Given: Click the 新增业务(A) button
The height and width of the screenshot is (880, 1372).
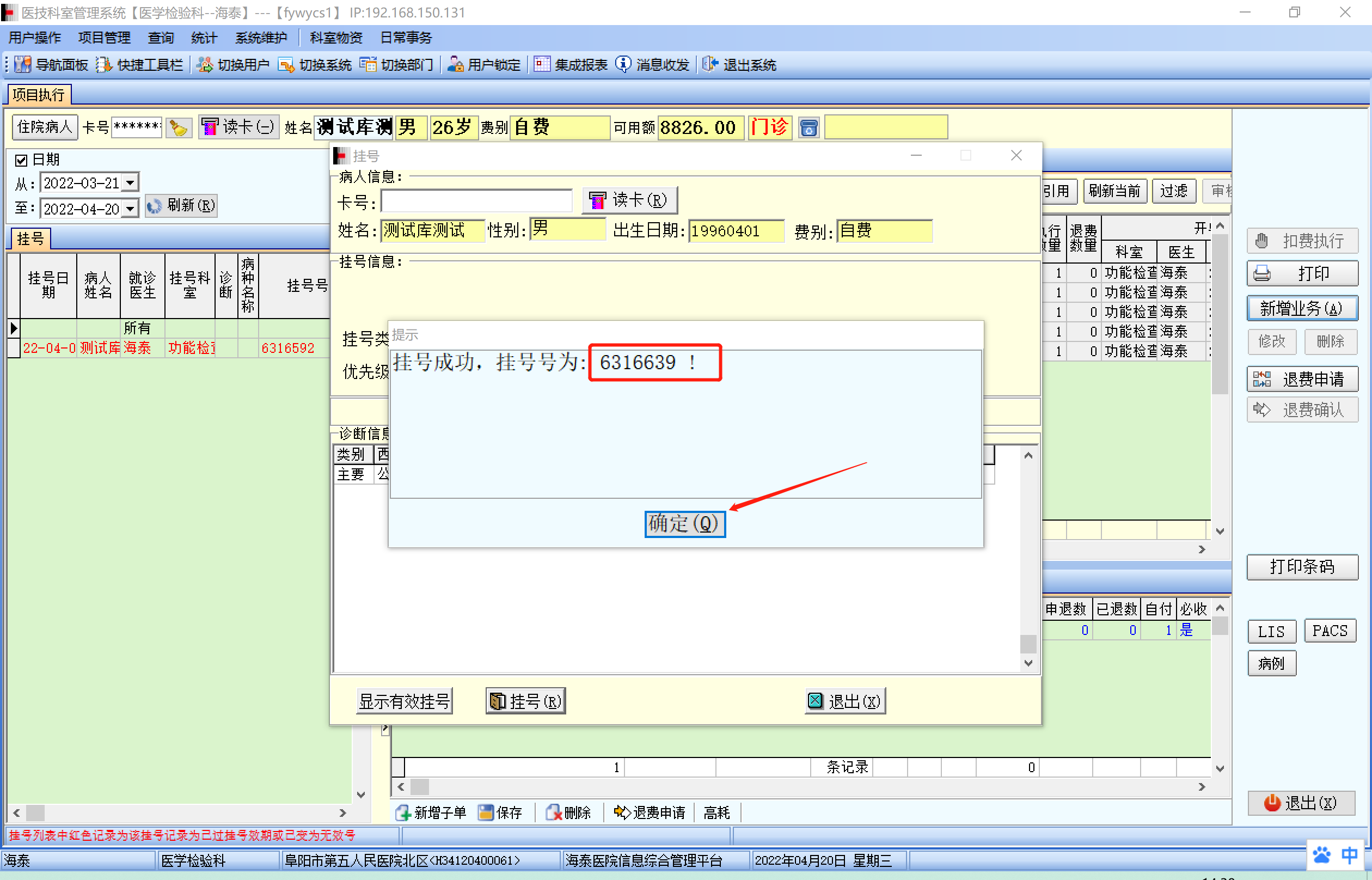Looking at the screenshot, I should [x=1302, y=309].
